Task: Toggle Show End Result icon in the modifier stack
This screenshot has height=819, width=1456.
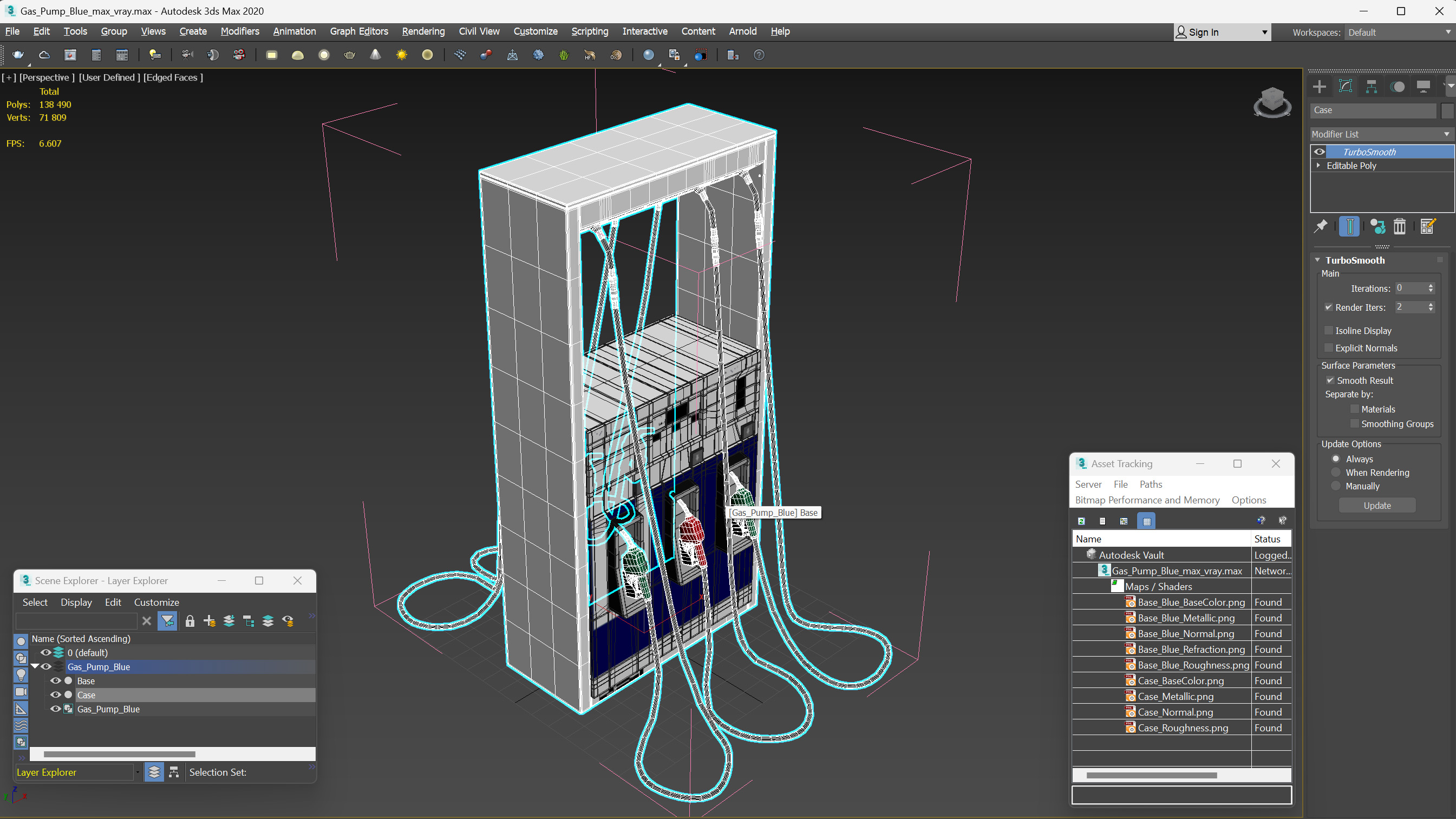Action: [1350, 227]
